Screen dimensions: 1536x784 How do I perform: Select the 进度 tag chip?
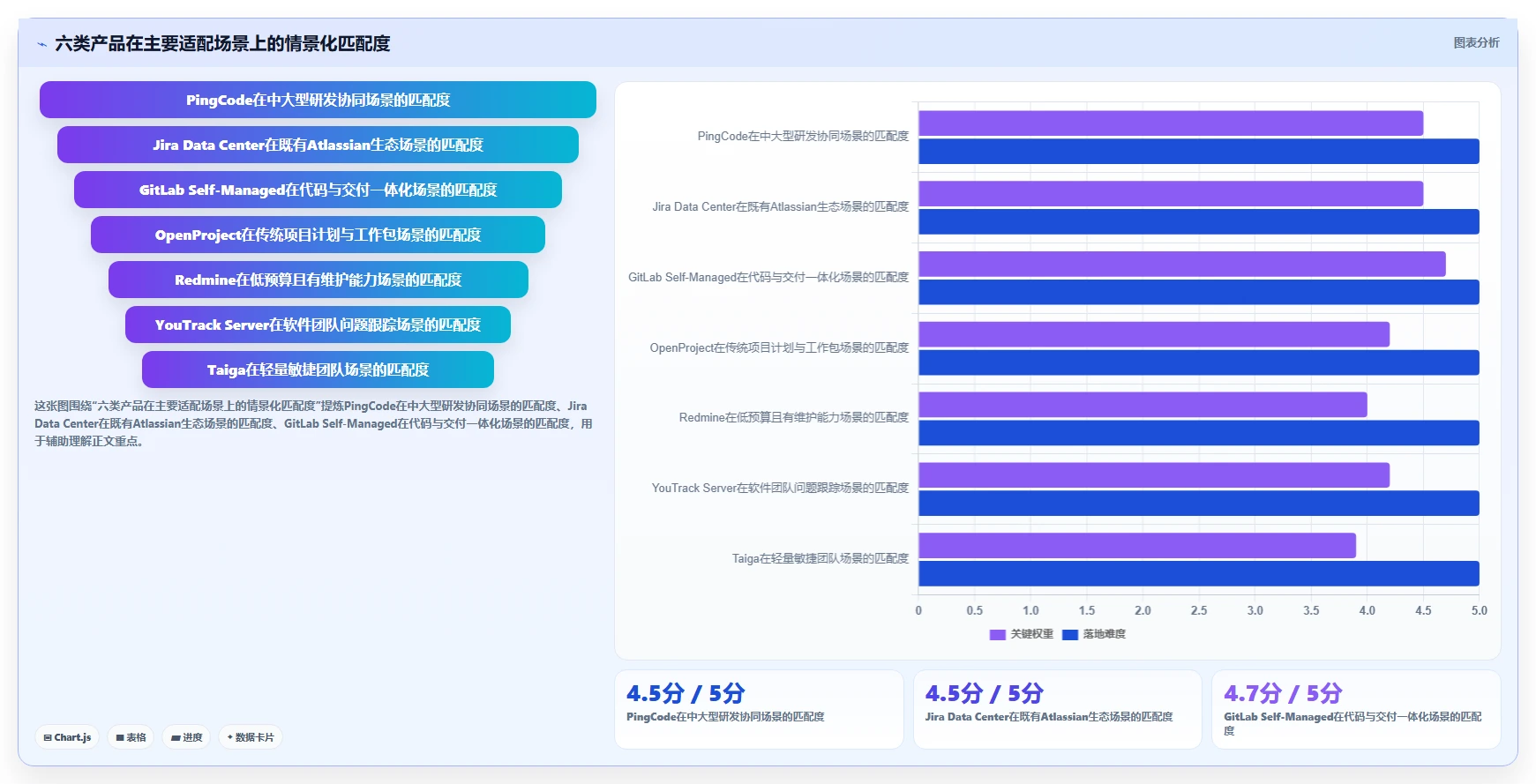click(x=186, y=737)
